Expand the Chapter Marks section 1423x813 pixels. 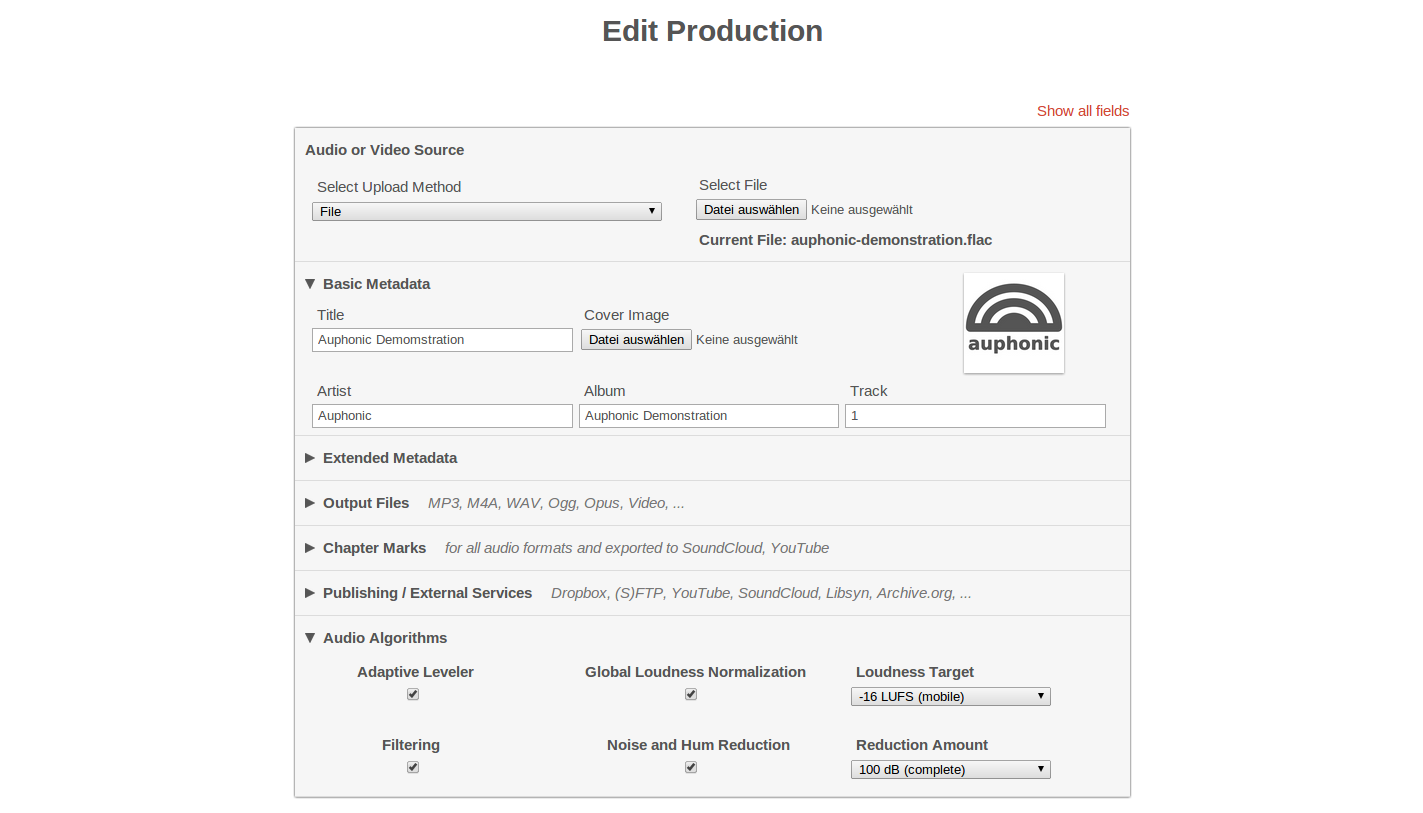pyautogui.click(x=366, y=548)
